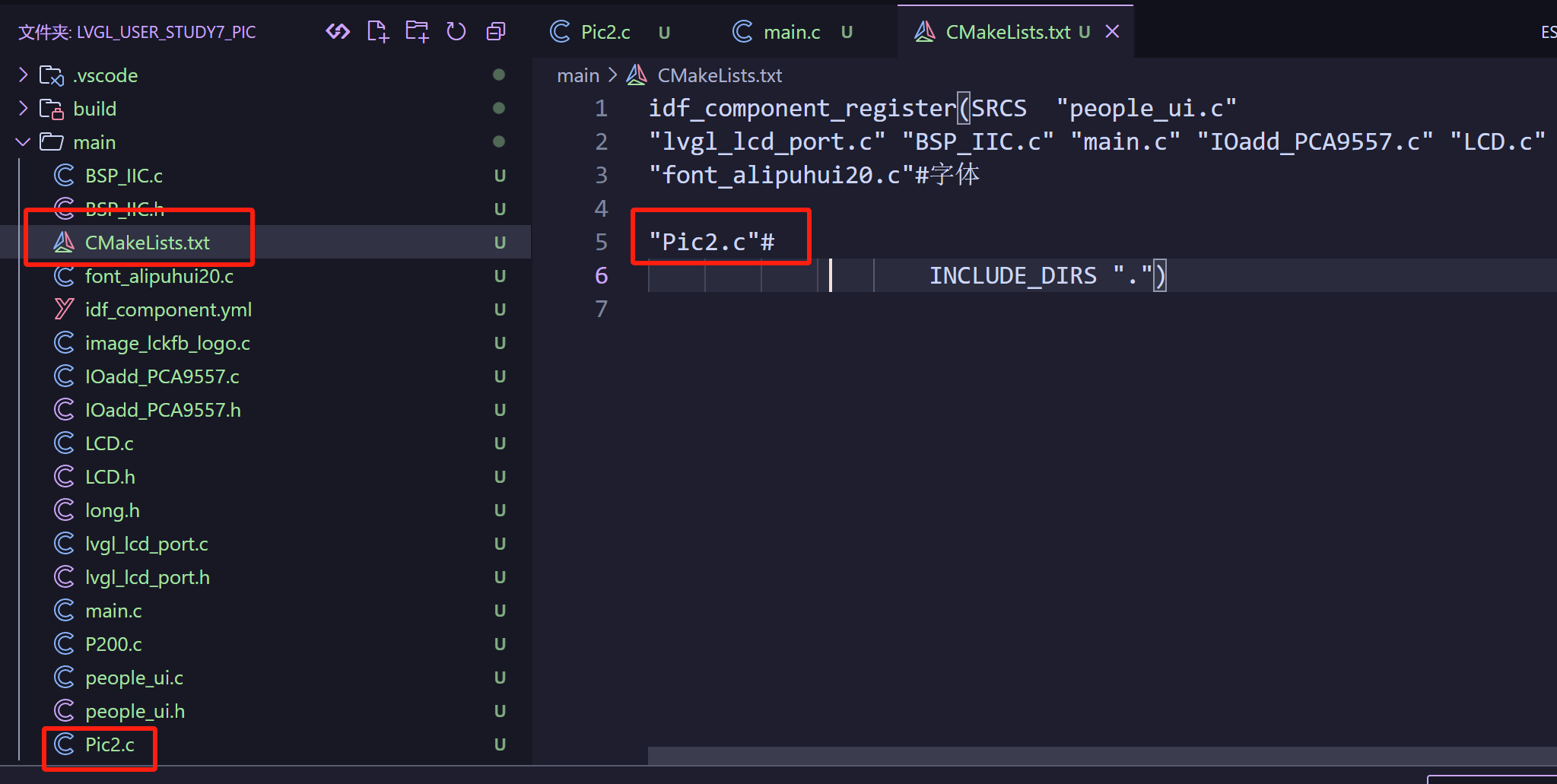Switch to the Pic2.c editor tab
The image size is (1557, 784).
click(605, 32)
